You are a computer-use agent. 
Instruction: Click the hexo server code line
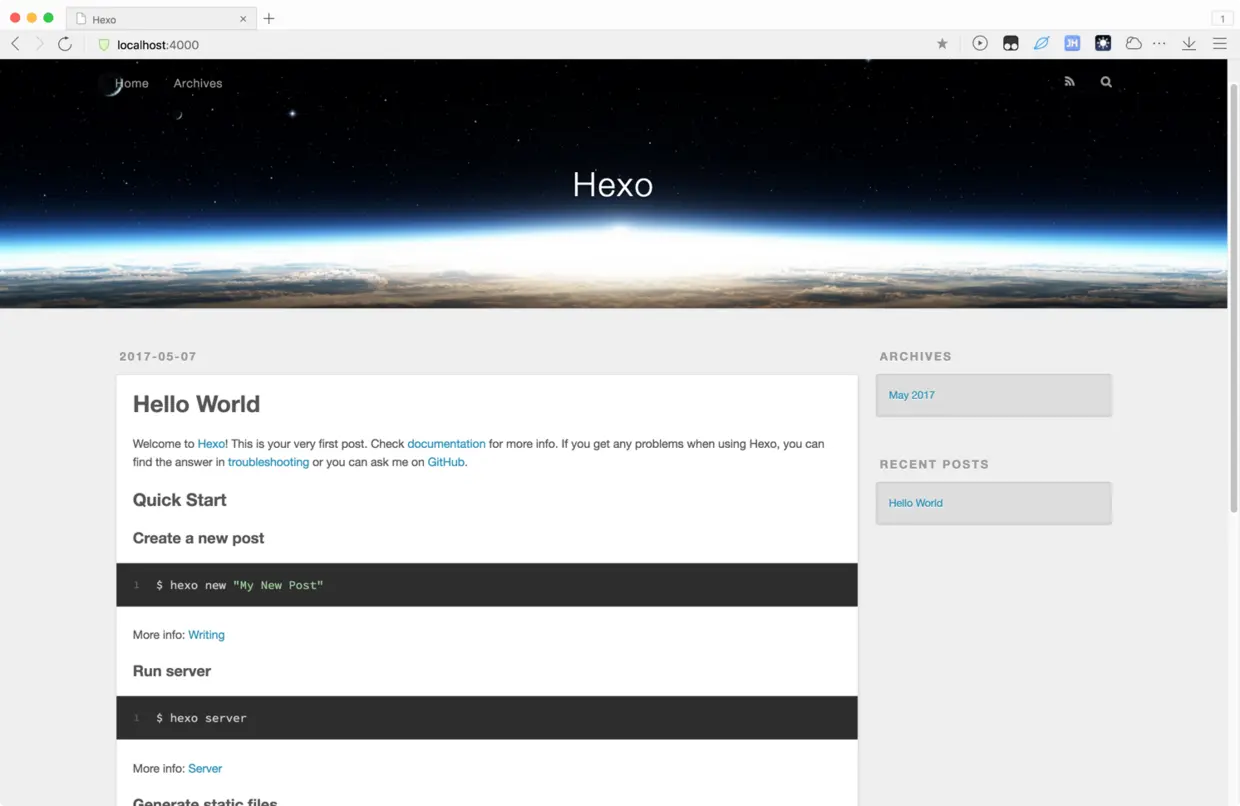click(201, 718)
